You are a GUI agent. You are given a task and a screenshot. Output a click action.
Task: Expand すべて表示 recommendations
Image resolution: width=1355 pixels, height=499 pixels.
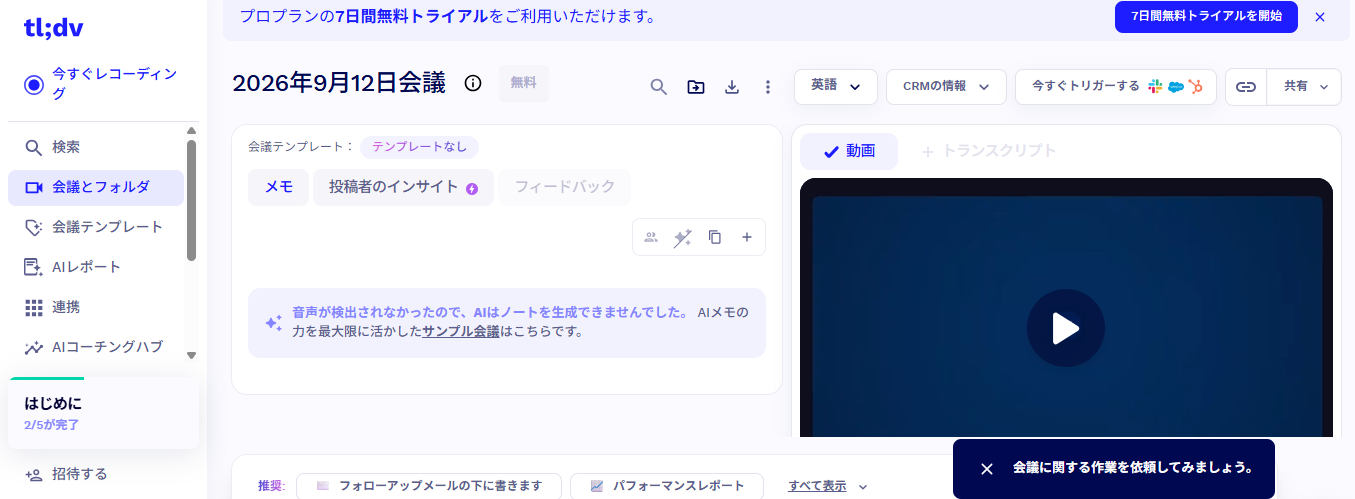(828, 486)
